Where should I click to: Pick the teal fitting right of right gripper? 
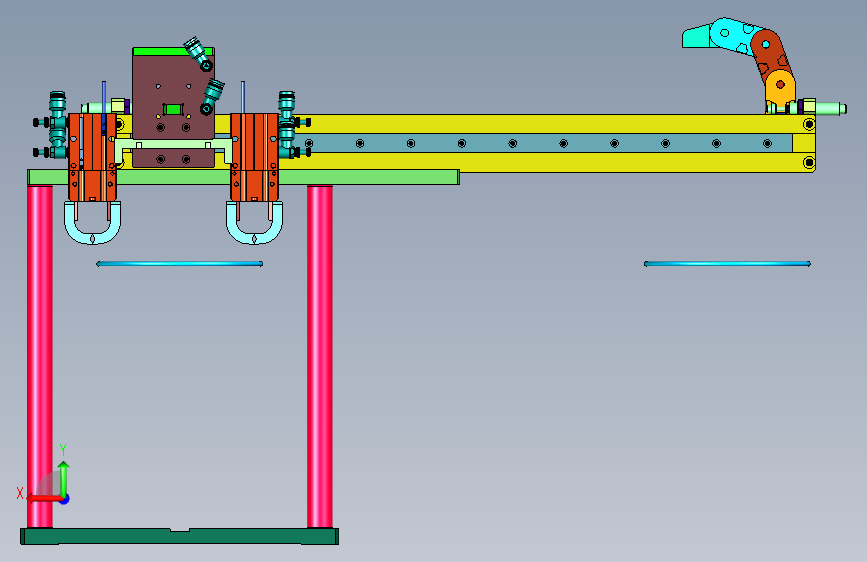click(x=286, y=125)
